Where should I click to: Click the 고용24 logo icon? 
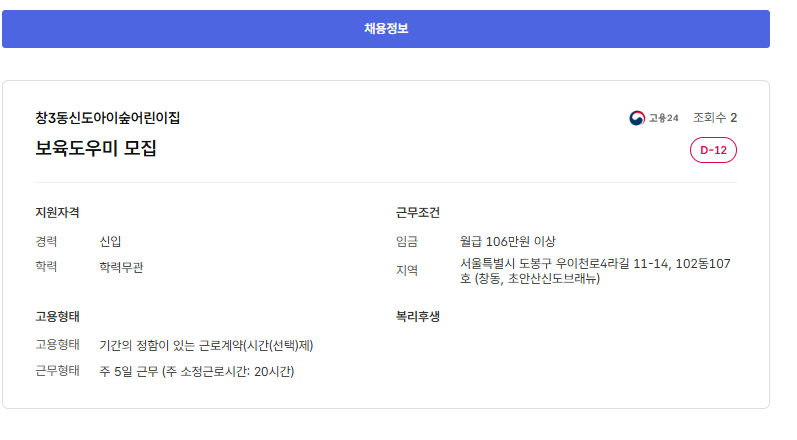tap(637, 118)
